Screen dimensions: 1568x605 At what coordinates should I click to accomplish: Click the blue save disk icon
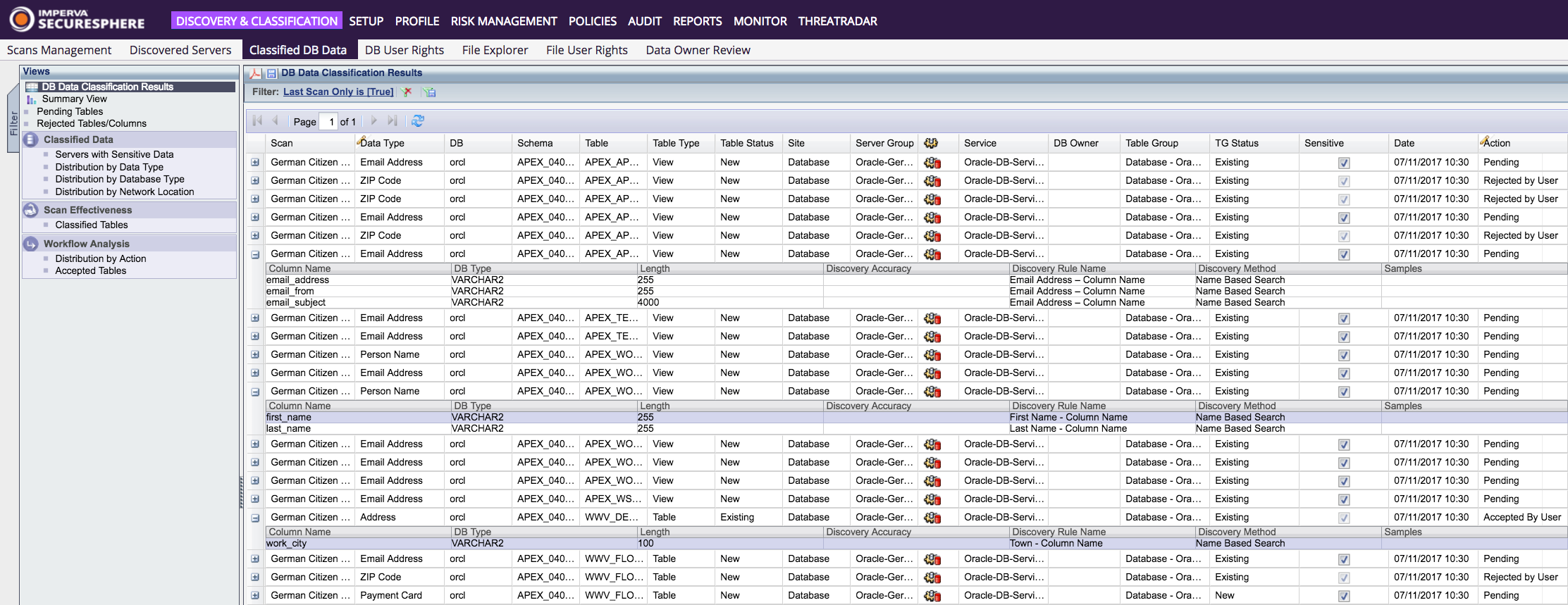click(271, 73)
